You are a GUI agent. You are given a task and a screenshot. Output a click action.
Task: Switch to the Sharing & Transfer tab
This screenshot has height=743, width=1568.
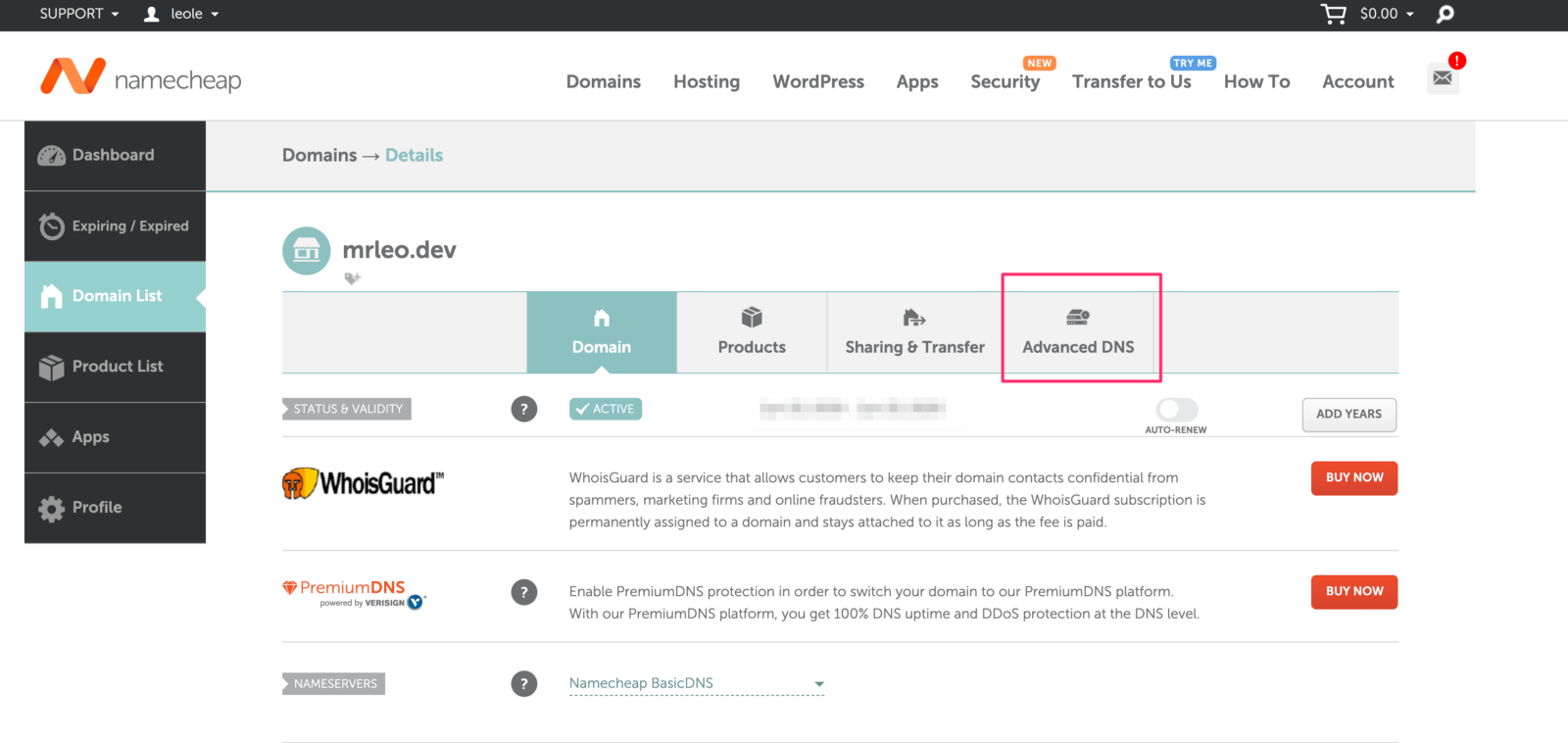915,332
